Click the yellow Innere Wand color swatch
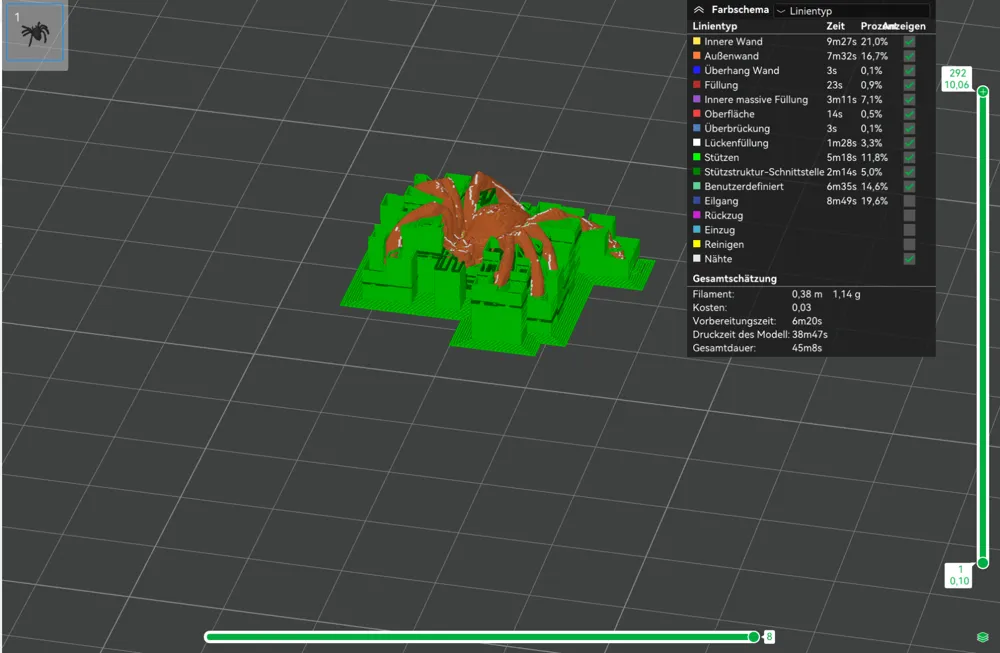This screenshot has height=653, width=1000. tap(696, 41)
